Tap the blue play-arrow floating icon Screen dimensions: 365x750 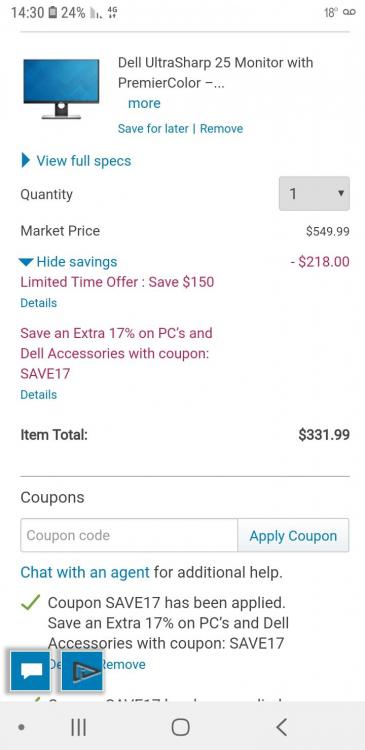[82, 671]
